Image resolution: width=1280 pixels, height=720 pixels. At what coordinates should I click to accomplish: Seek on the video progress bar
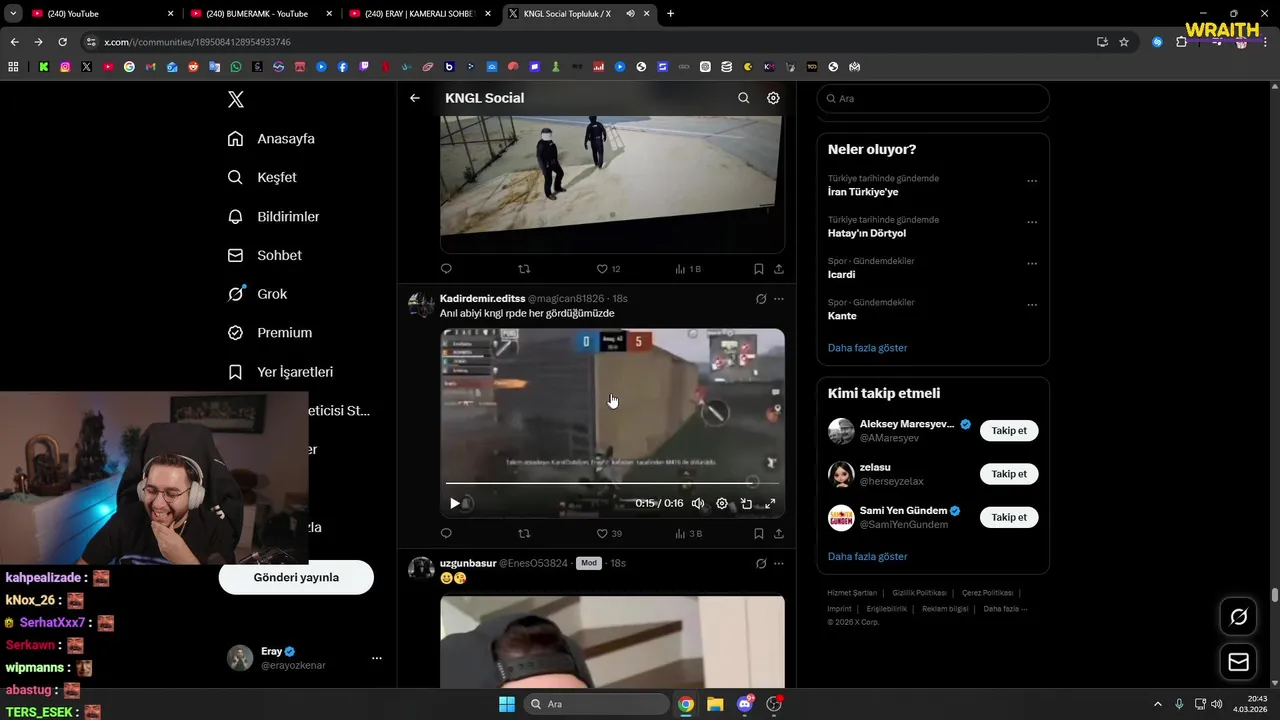click(x=612, y=483)
